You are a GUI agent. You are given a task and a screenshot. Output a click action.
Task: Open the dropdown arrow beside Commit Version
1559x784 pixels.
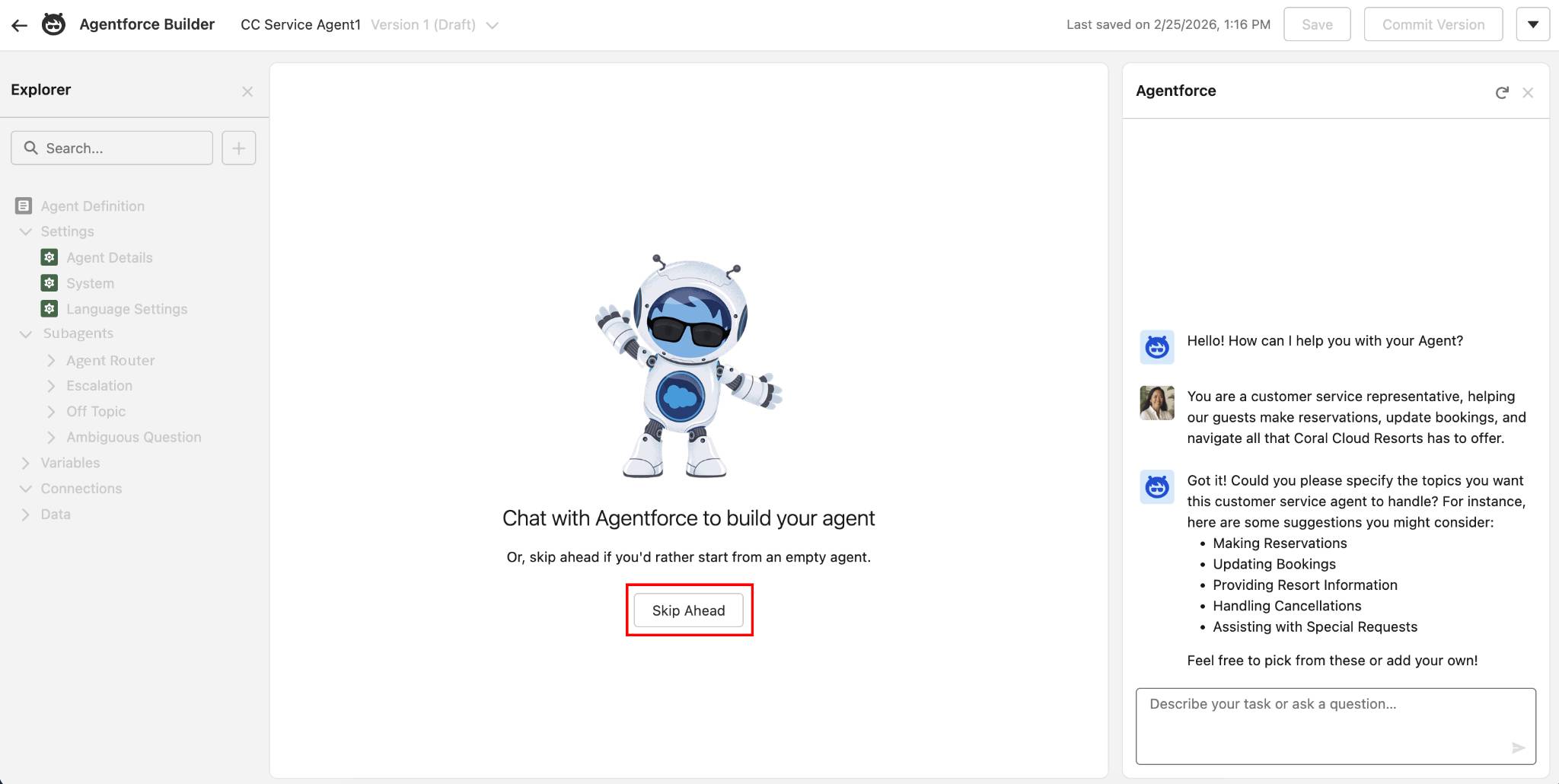[1533, 24]
